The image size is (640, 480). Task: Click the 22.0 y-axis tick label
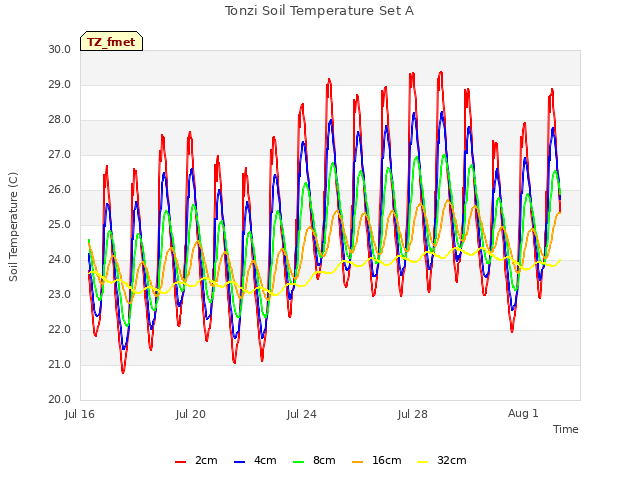60,330
